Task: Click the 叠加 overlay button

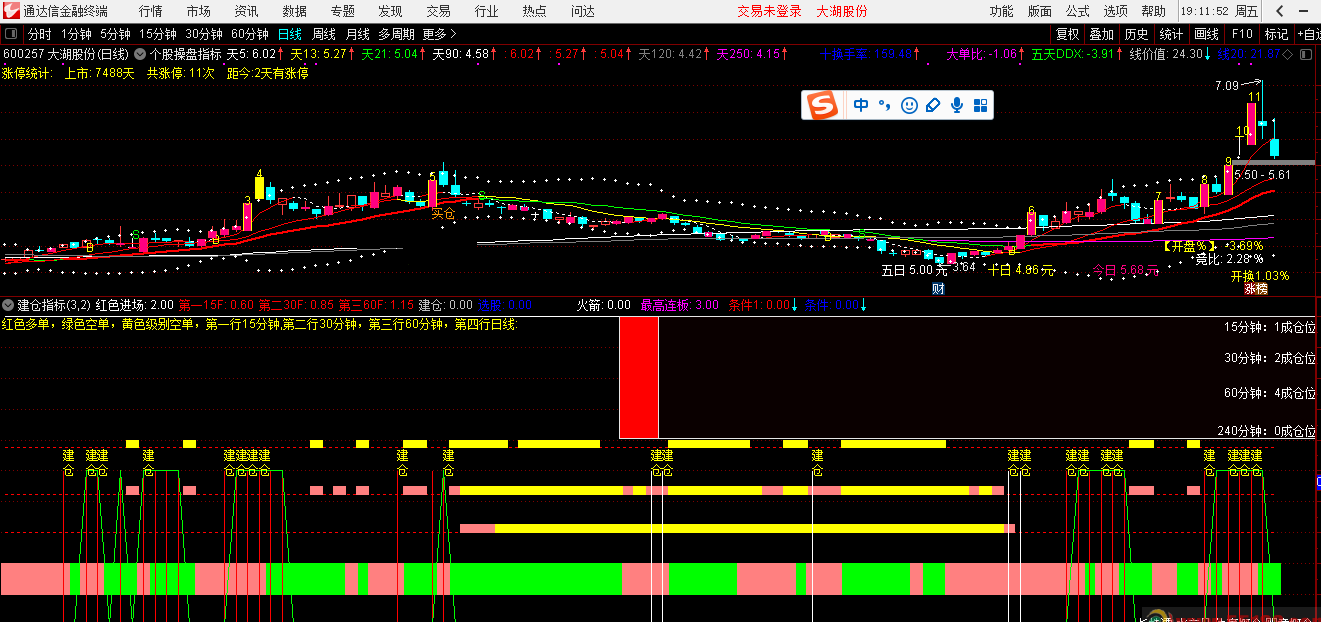Action: point(1101,34)
